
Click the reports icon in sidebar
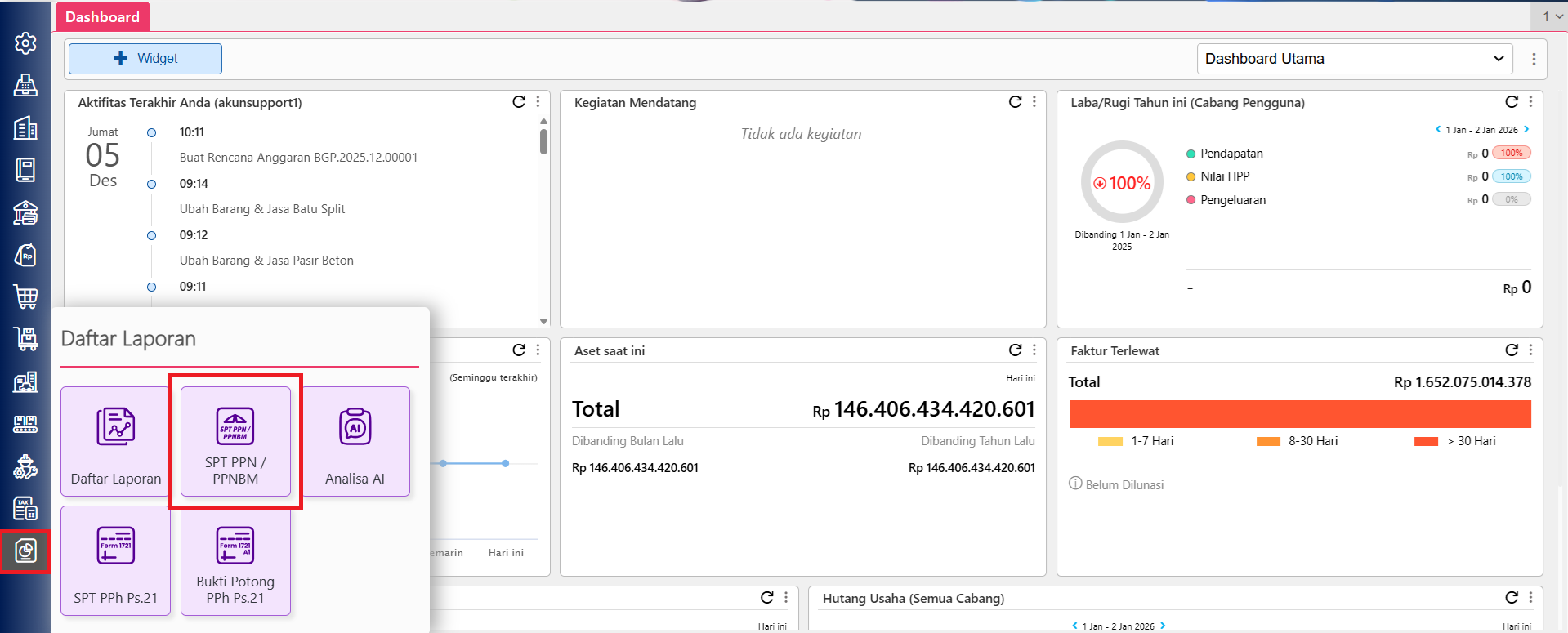pyautogui.click(x=25, y=551)
